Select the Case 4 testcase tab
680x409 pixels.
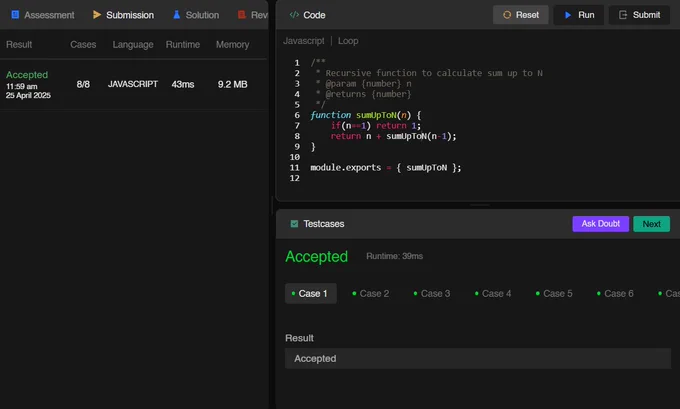pyautogui.click(x=493, y=294)
